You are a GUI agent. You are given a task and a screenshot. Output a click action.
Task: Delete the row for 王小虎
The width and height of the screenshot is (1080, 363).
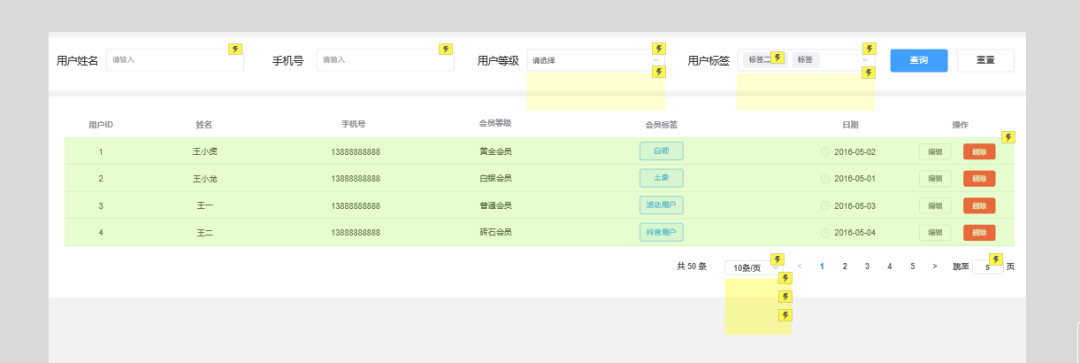979,152
